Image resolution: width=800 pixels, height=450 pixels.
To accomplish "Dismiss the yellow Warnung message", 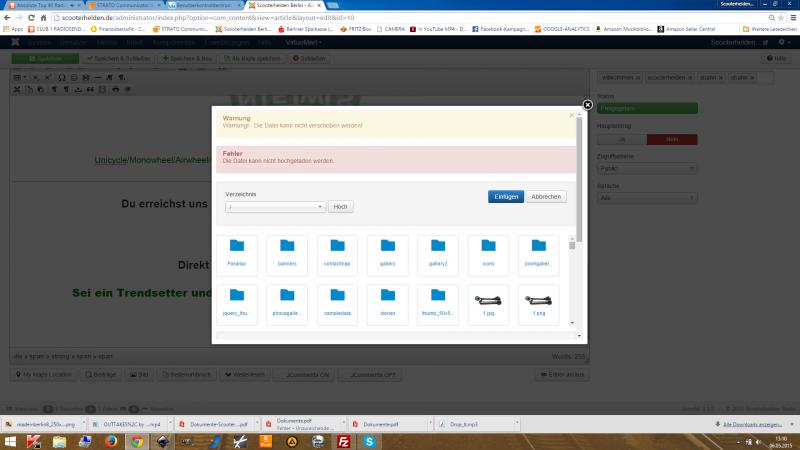I will click(x=572, y=116).
